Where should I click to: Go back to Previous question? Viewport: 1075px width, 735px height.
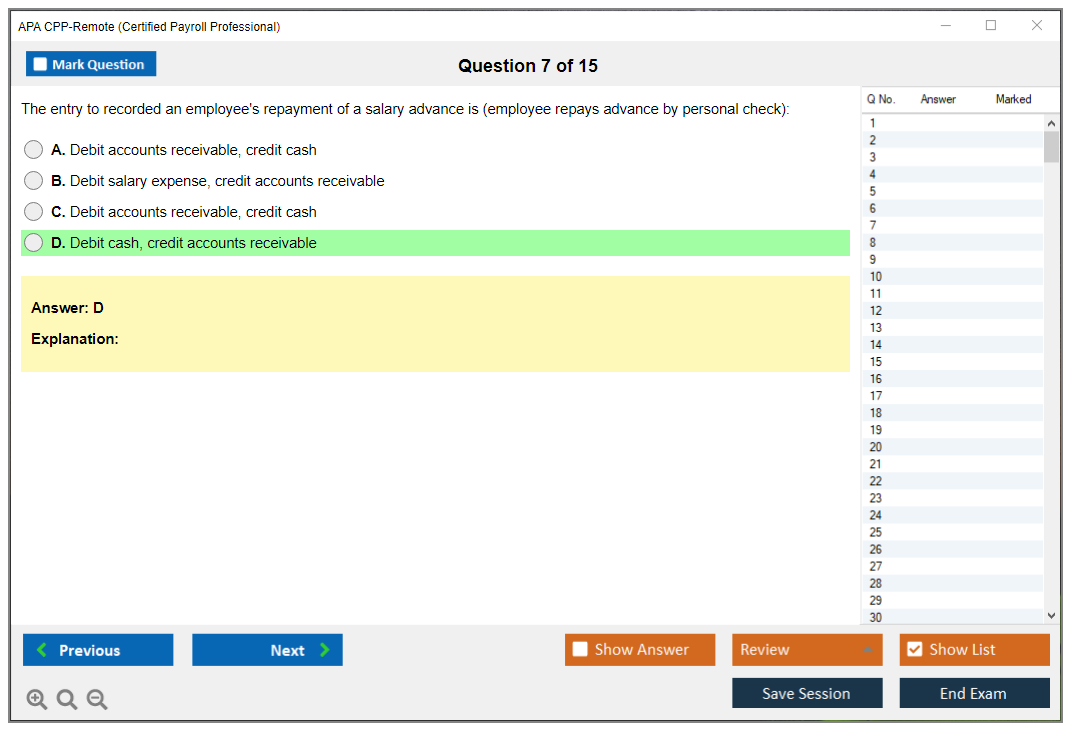(98, 650)
